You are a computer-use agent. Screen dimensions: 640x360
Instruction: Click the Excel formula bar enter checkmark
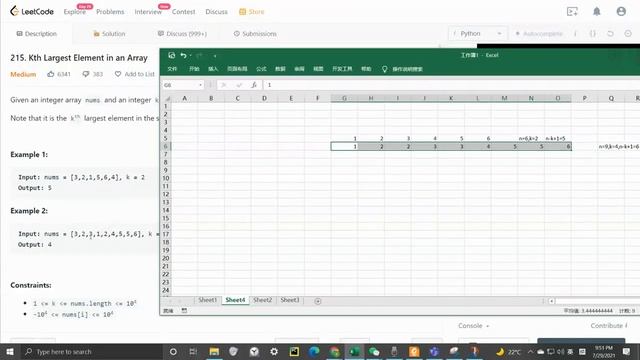point(239,85)
